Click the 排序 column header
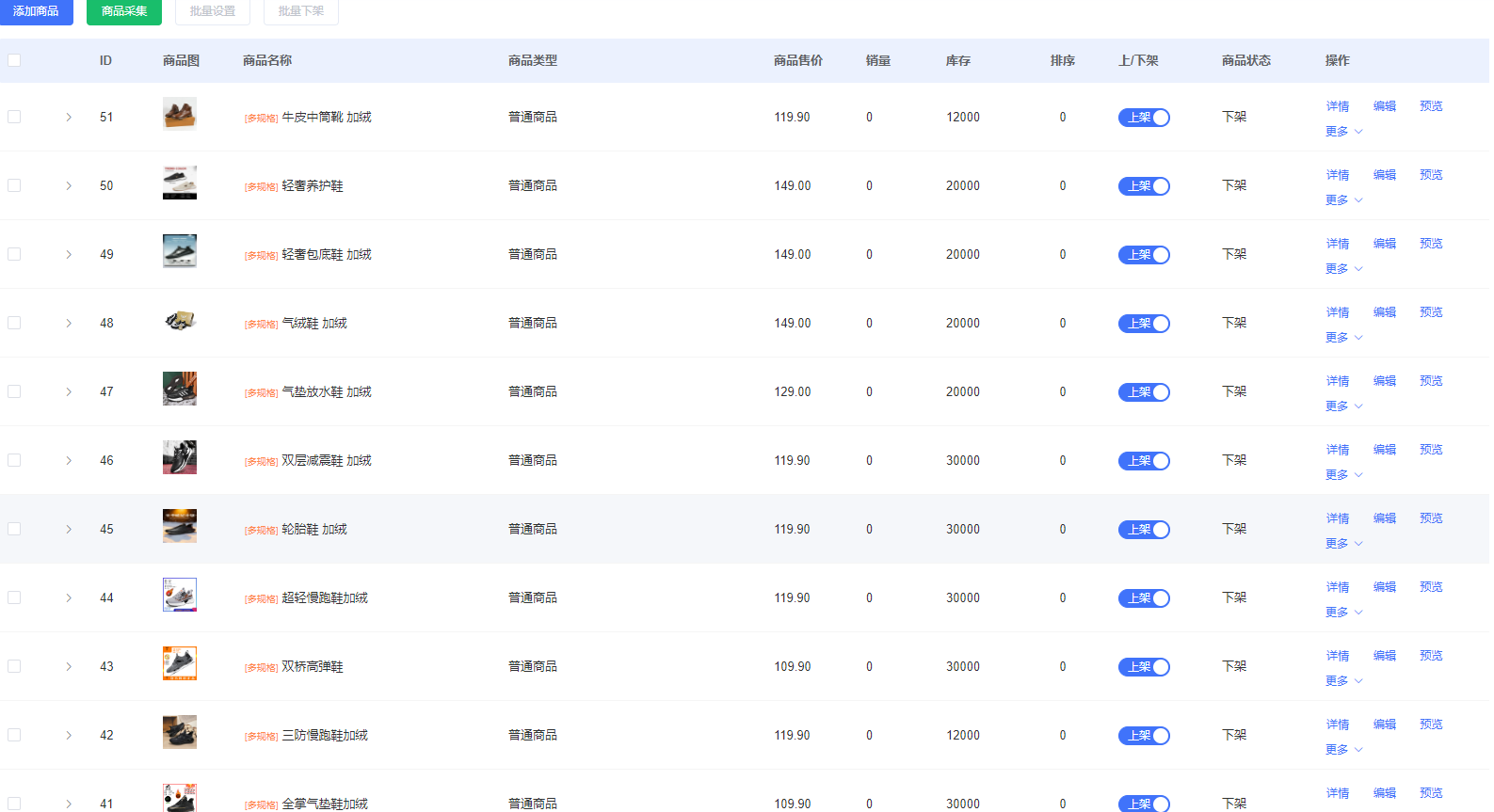 click(x=1062, y=60)
